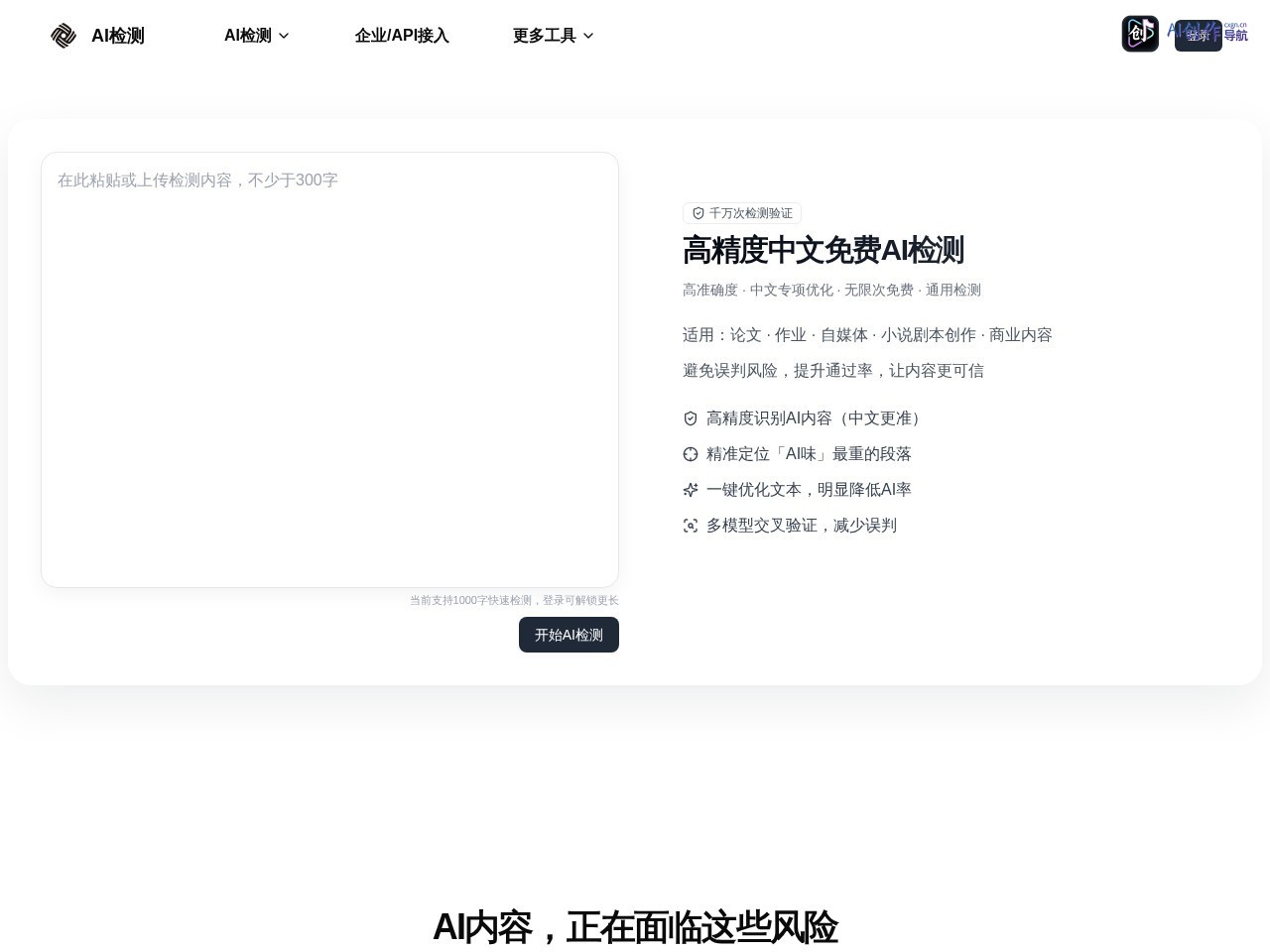1270x952 pixels.
Task: Expand the chevron next to 更多工具
Action: 588,36
